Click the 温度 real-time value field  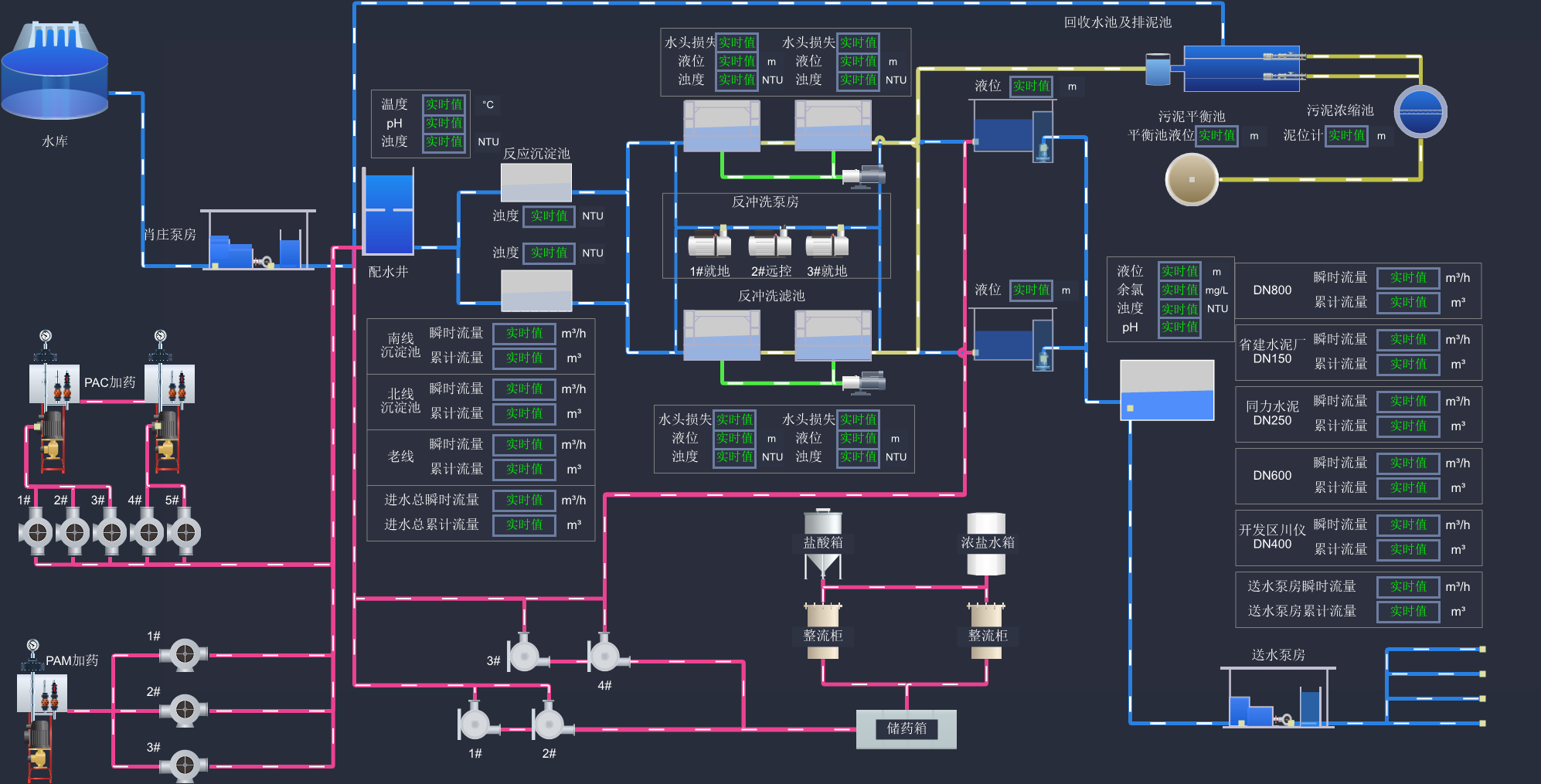pyautogui.click(x=444, y=104)
